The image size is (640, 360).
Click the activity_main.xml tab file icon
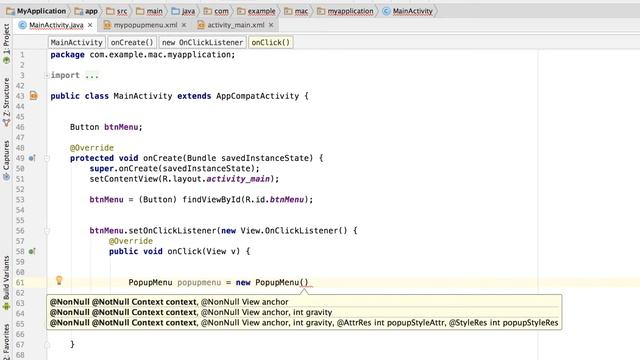[201, 25]
